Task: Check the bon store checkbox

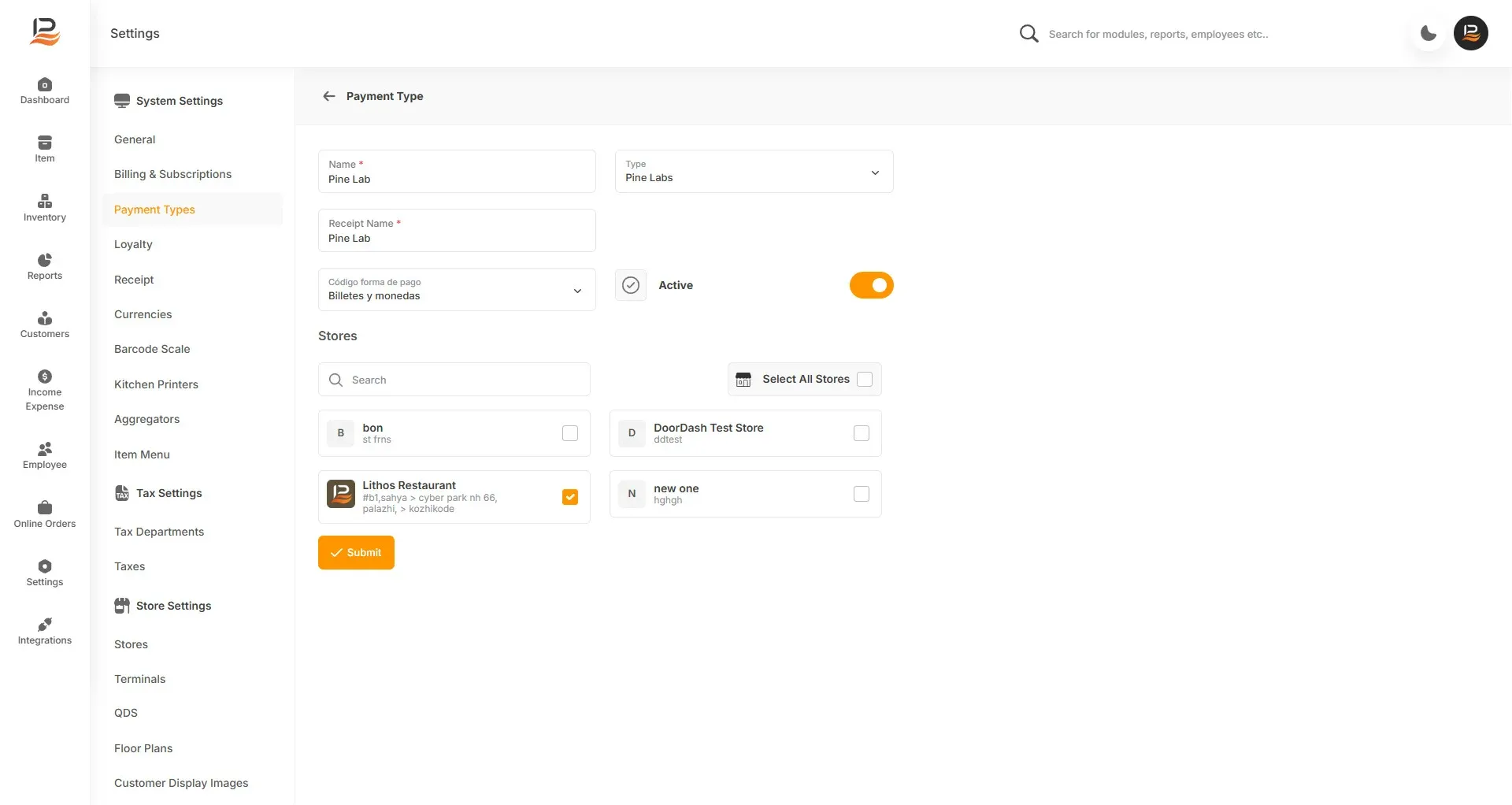Action: click(570, 433)
